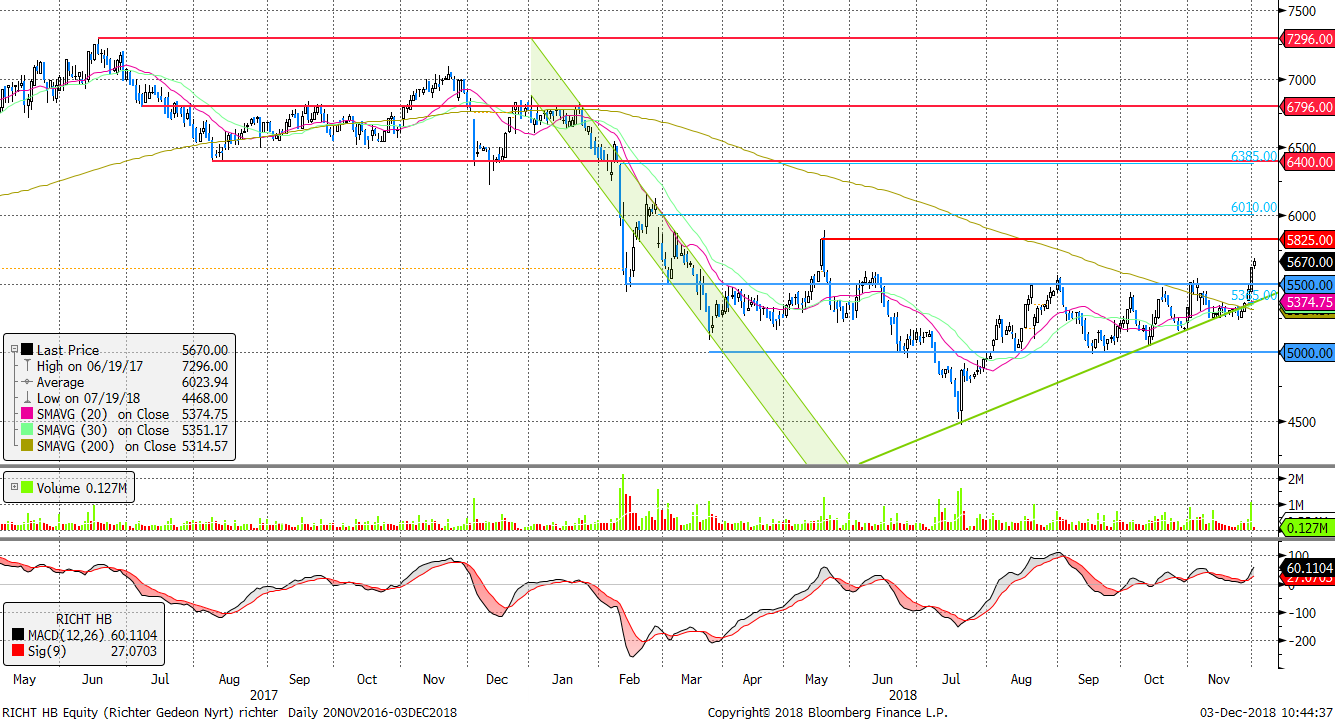The image size is (1335, 721).
Task: Click the light blue 6385.00 line label
Action: pyautogui.click(x=1254, y=156)
